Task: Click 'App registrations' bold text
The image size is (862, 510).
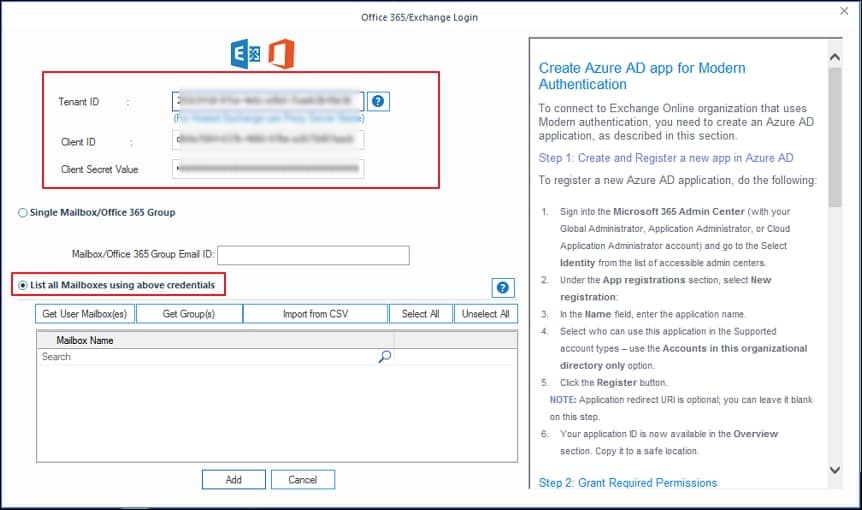Action: coord(644,280)
